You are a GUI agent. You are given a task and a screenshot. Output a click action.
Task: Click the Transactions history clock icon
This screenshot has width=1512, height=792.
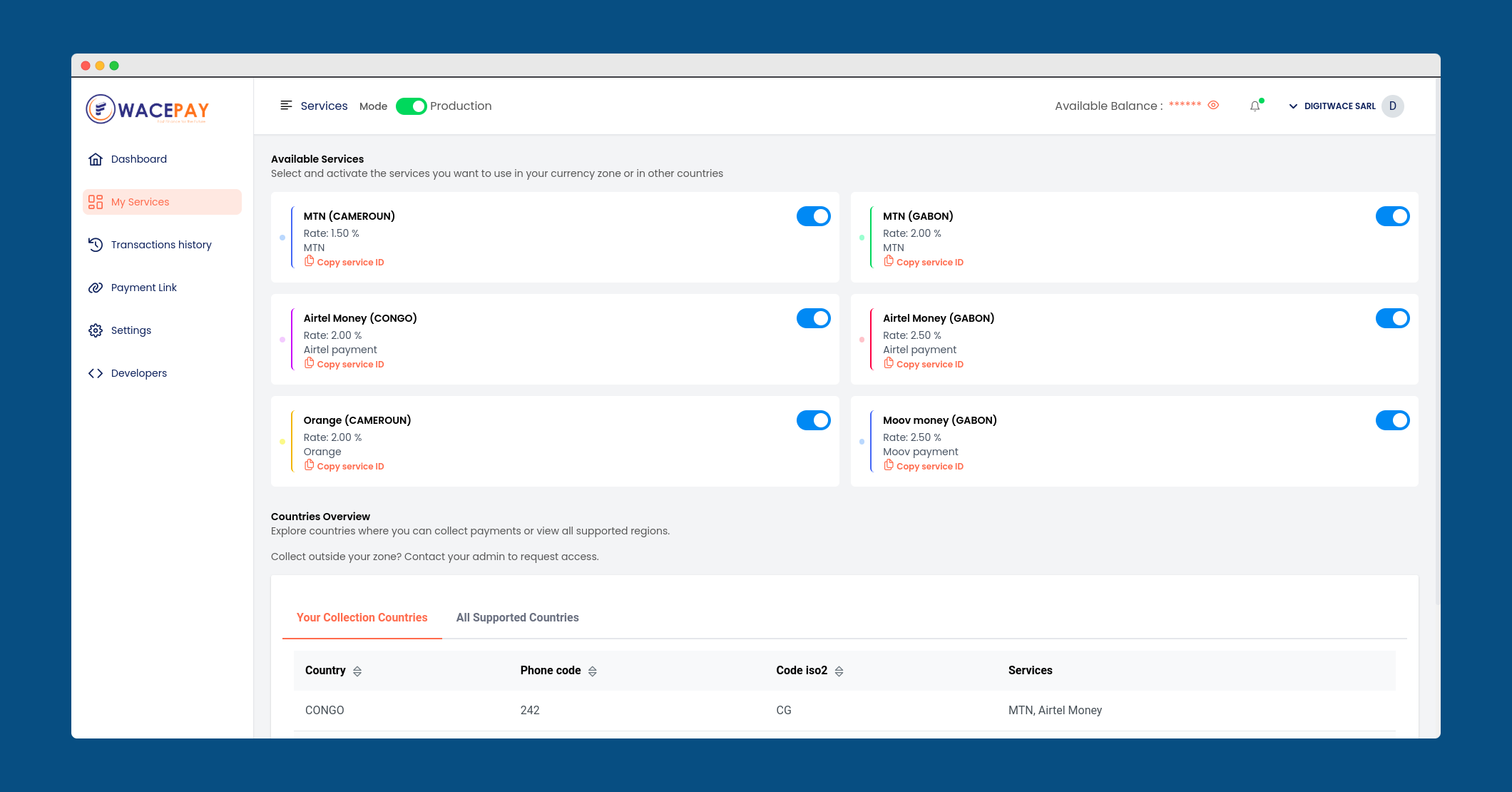pos(96,245)
